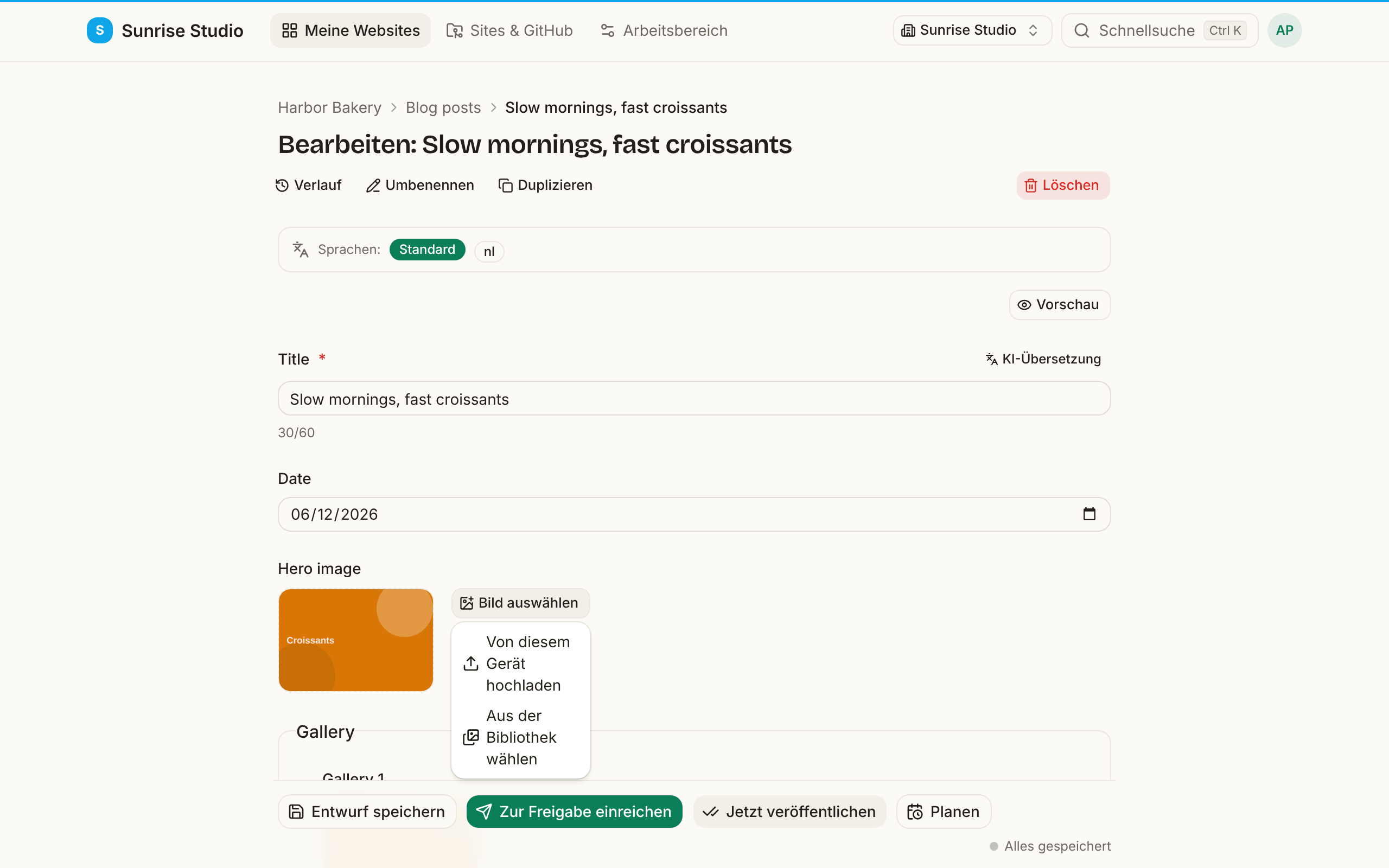Navigate to Harbor Bakery breadcrumb
Image resolution: width=1389 pixels, height=868 pixels.
click(x=329, y=107)
